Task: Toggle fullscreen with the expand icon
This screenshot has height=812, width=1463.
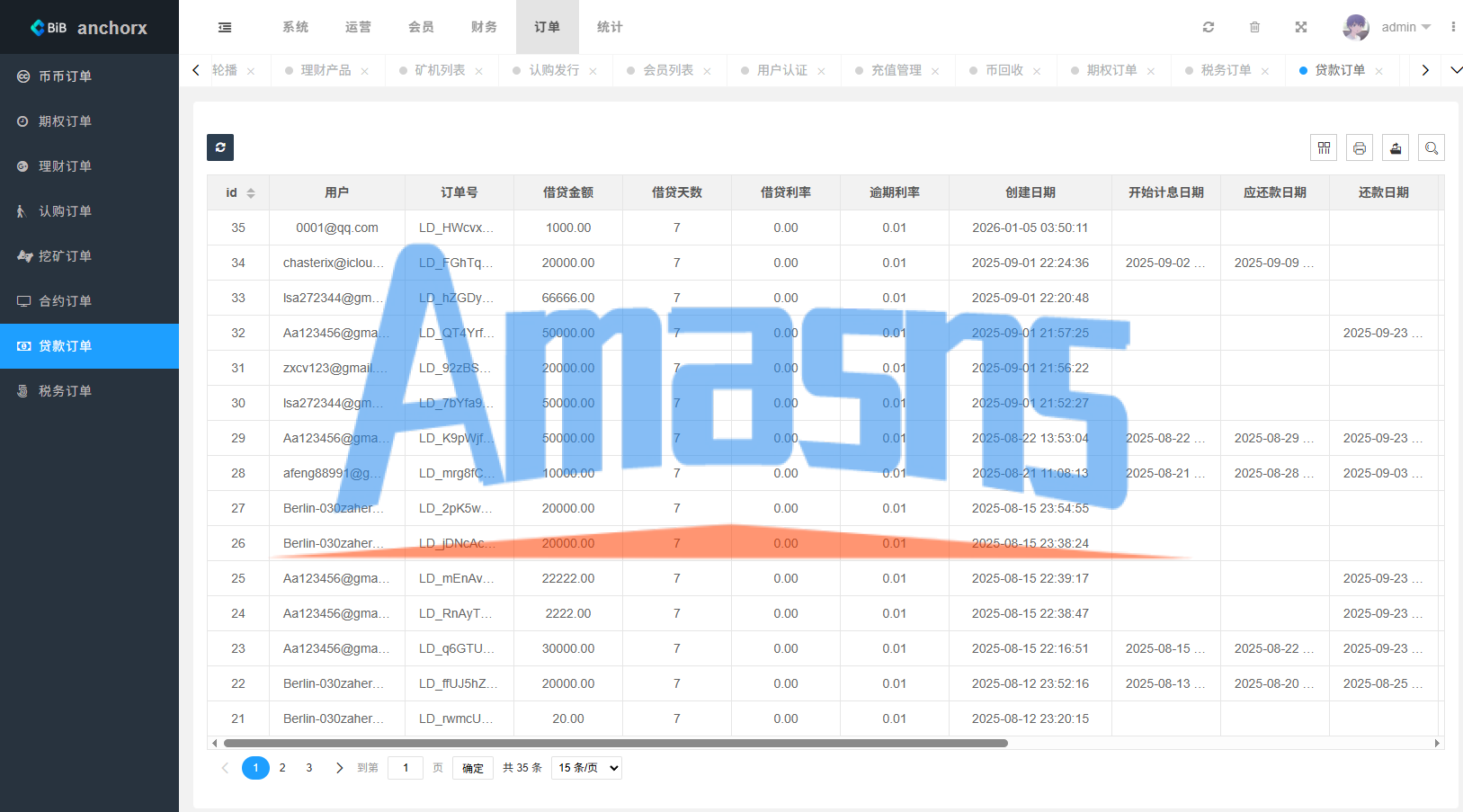Action: click(x=1300, y=27)
